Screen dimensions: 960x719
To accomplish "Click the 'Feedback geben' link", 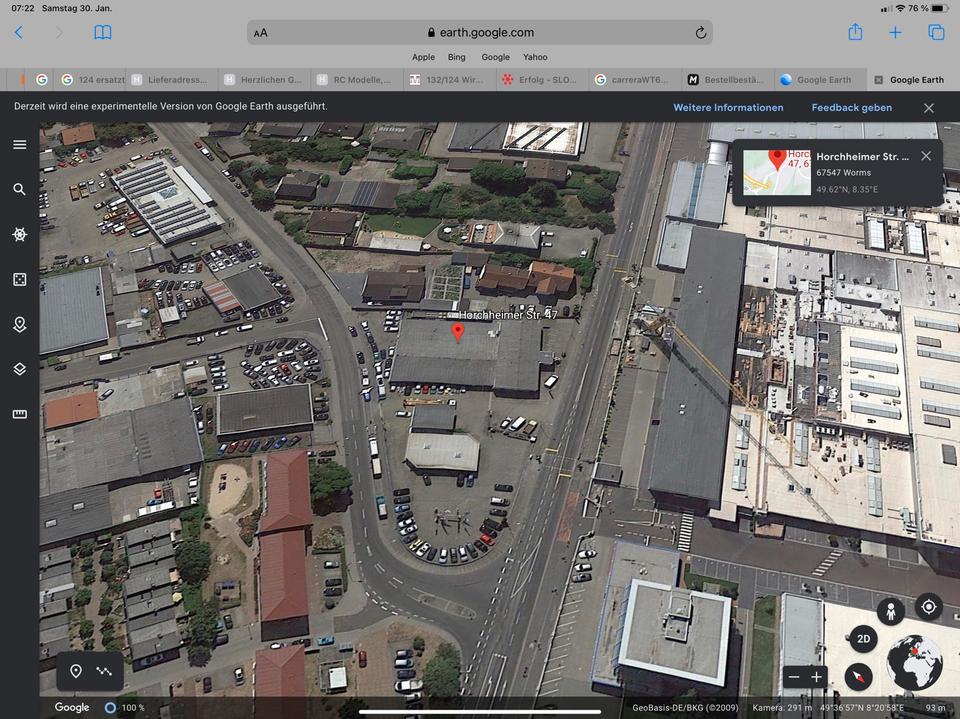I will pos(851,107).
